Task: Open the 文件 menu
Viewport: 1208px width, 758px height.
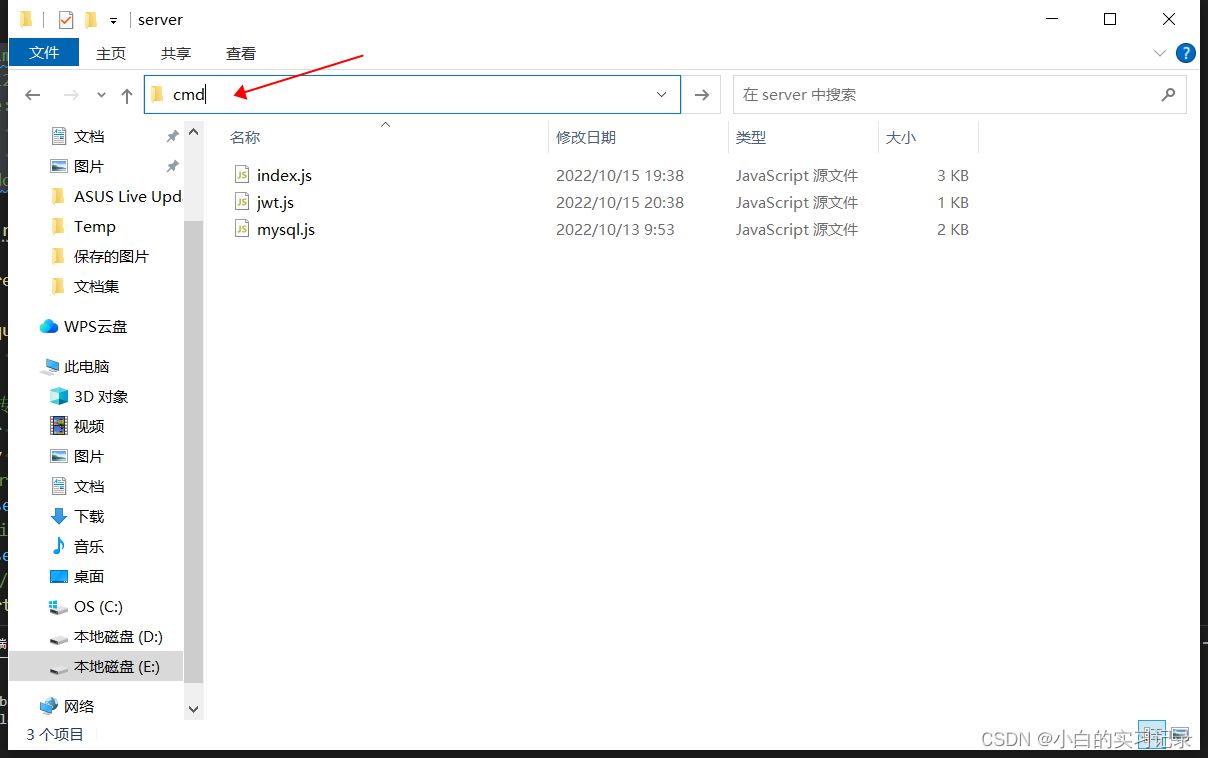Action: coord(44,53)
